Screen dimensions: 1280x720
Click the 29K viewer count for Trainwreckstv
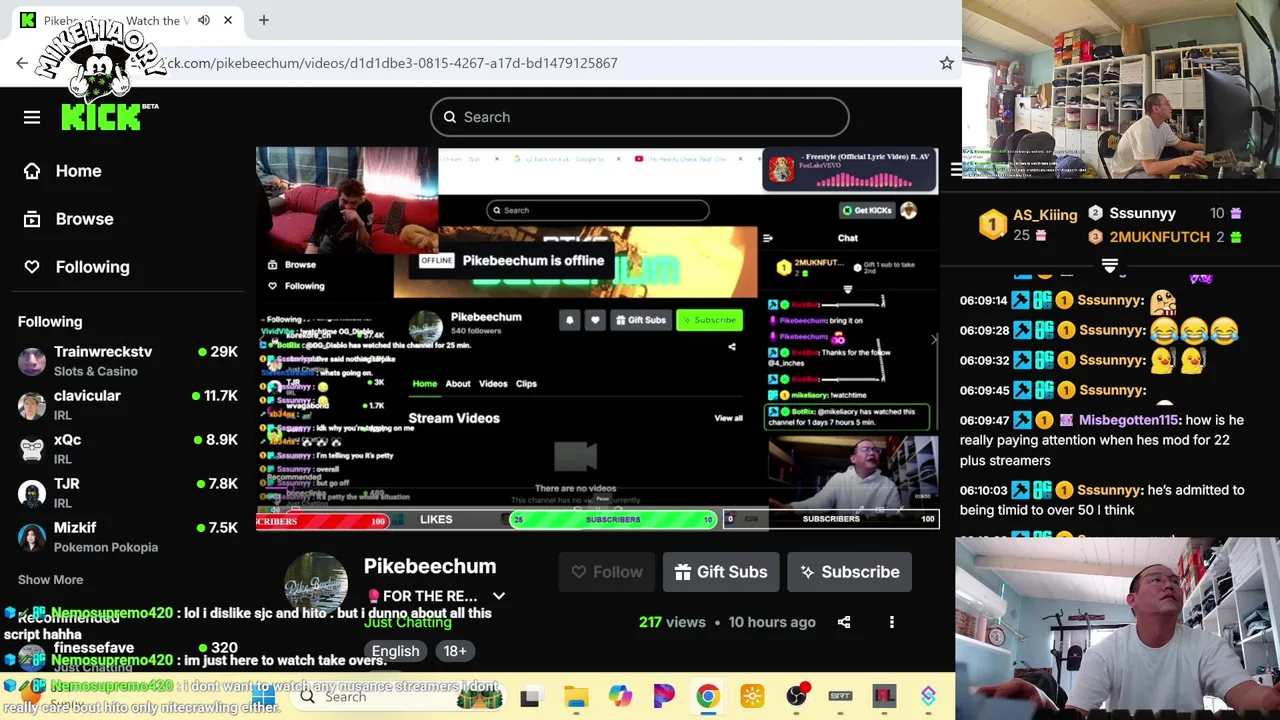click(x=217, y=352)
